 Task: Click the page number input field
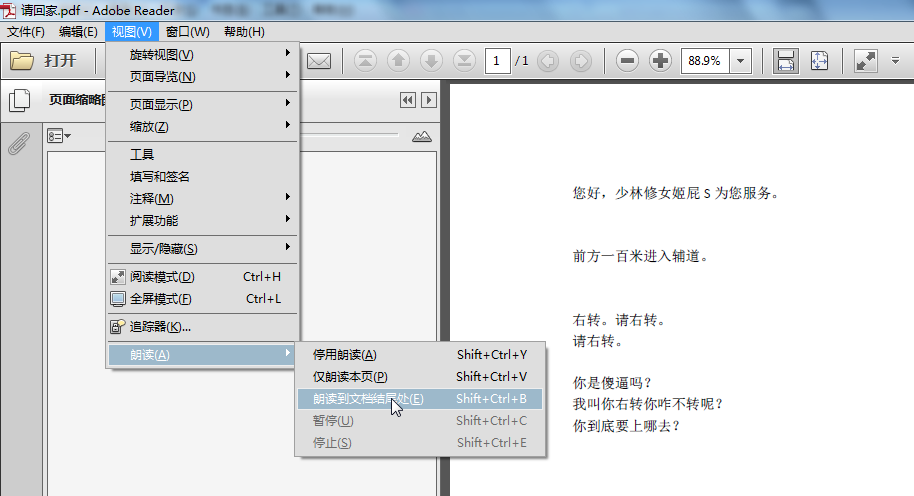(x=497, y=61)
